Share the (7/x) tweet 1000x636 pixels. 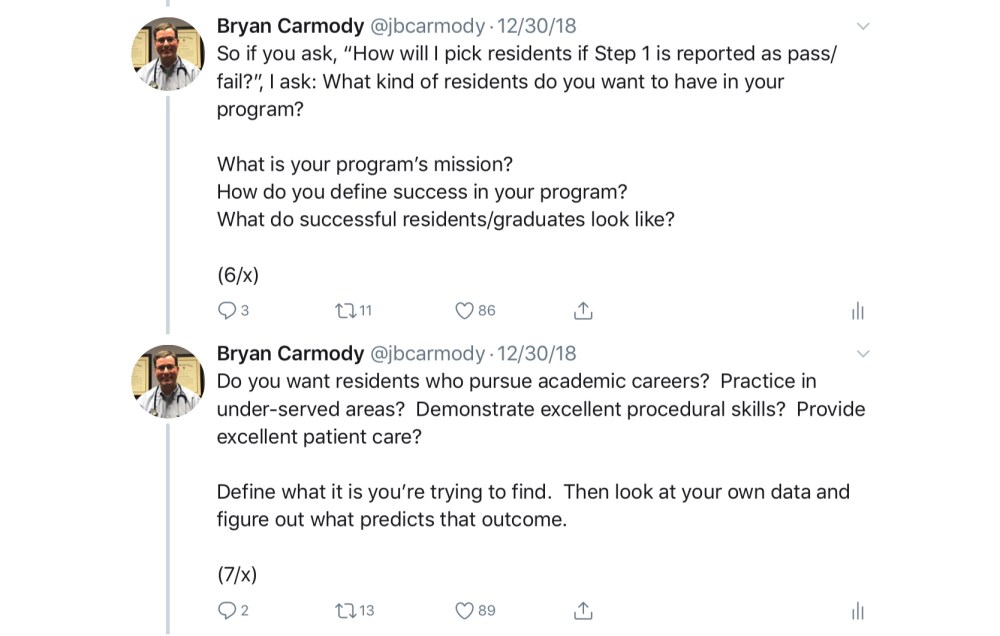pyautogui.click(x=583, y=610)
